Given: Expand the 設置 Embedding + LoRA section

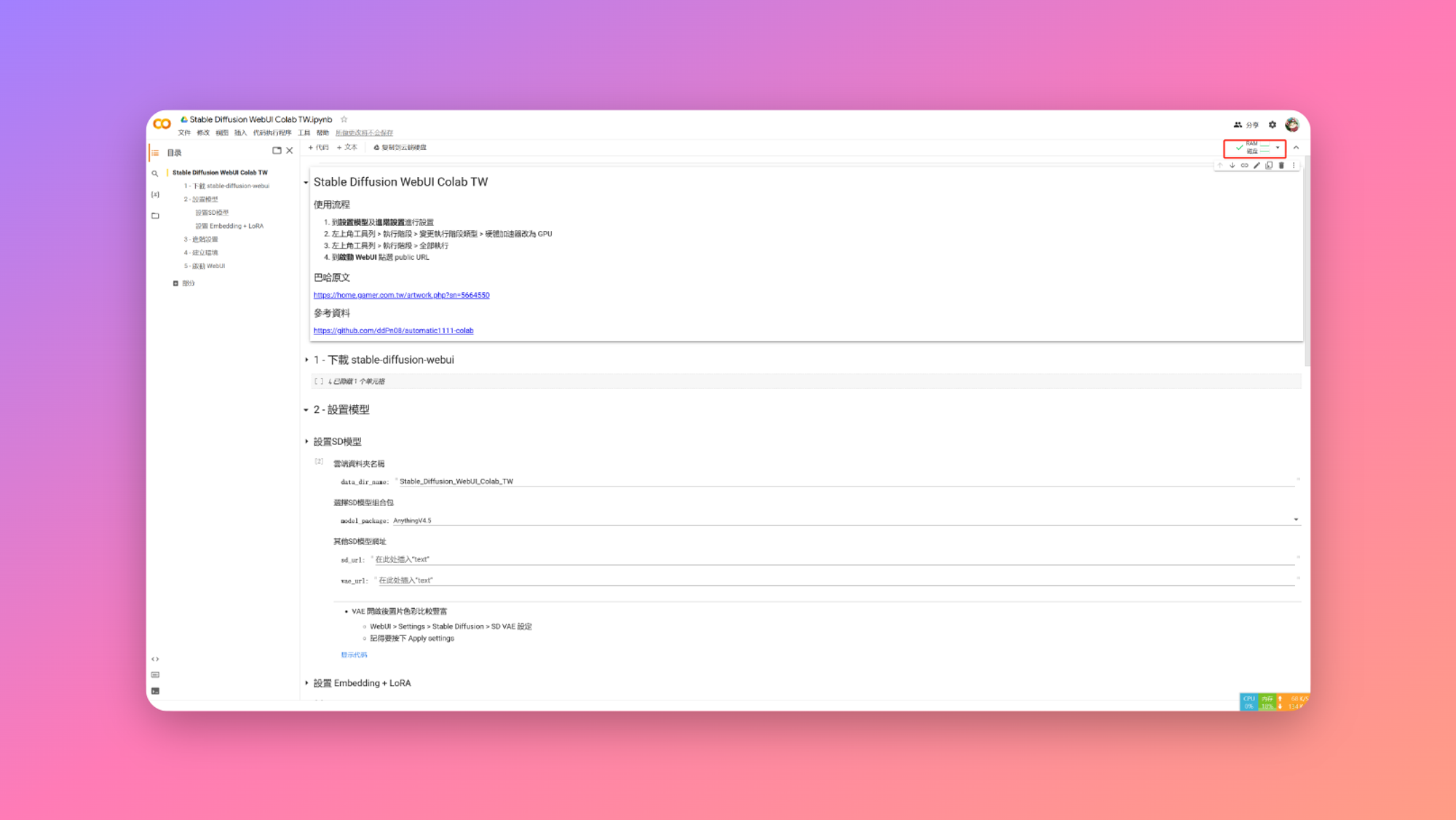Looking at the screenshot, I should (x=306, y=683).
